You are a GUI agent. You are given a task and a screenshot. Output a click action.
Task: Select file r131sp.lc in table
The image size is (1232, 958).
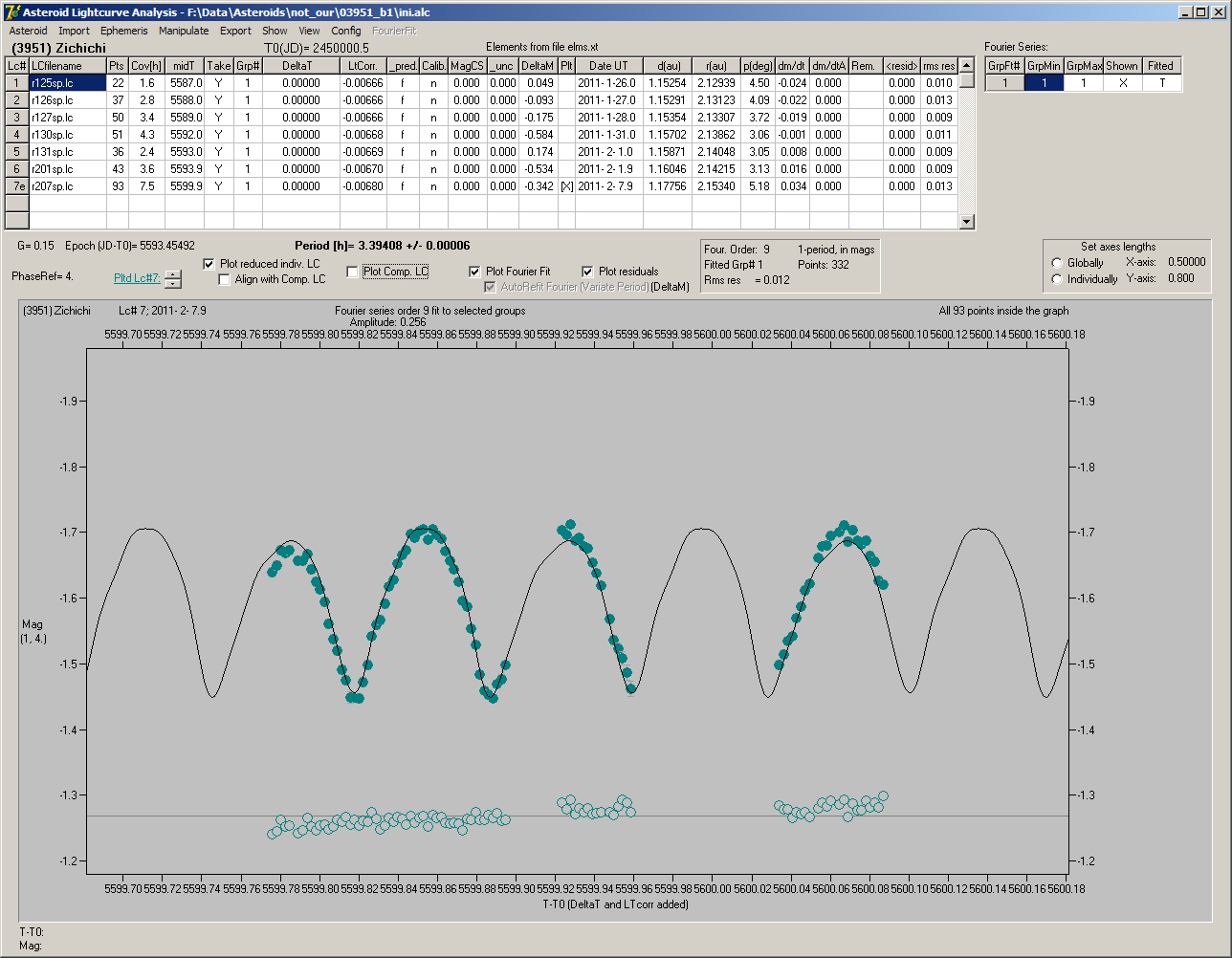coord(67,152)
